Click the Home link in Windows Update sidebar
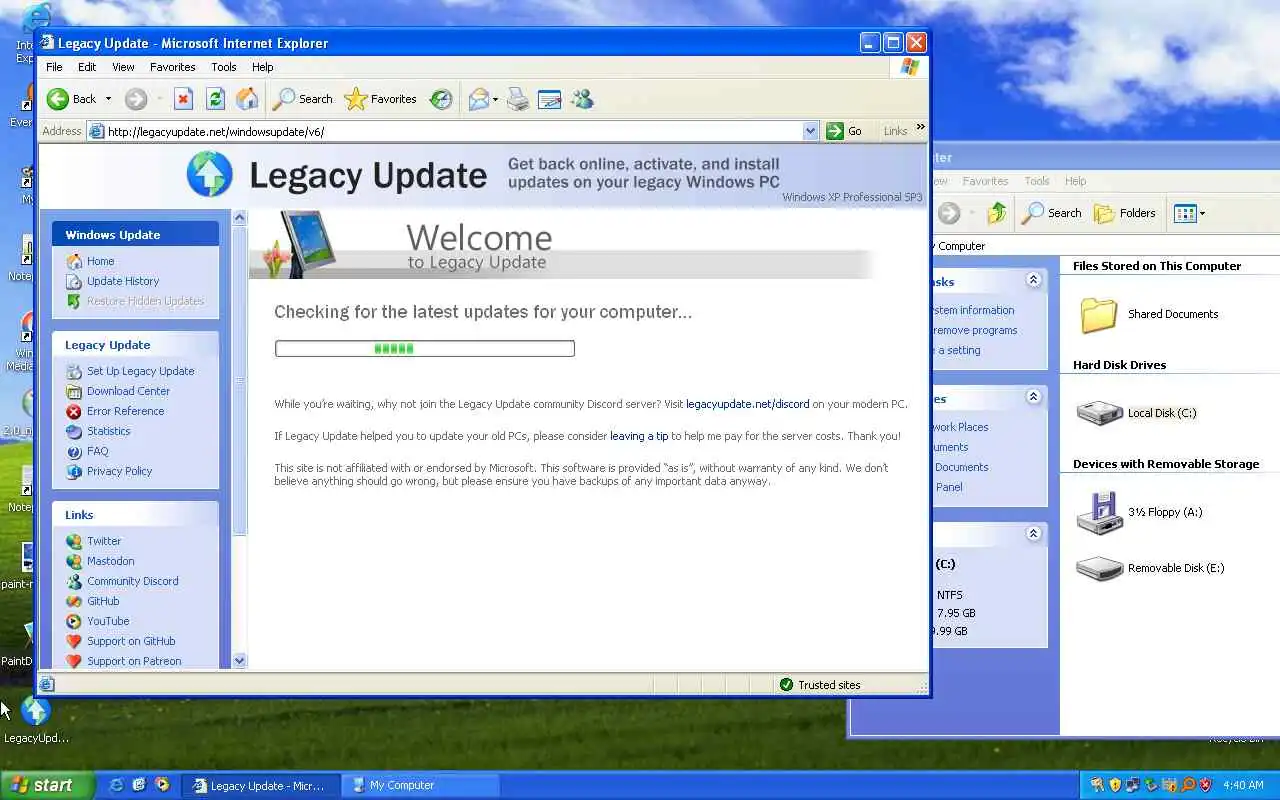This screenshot has height=800, width=1280. (x=100, y=261)
